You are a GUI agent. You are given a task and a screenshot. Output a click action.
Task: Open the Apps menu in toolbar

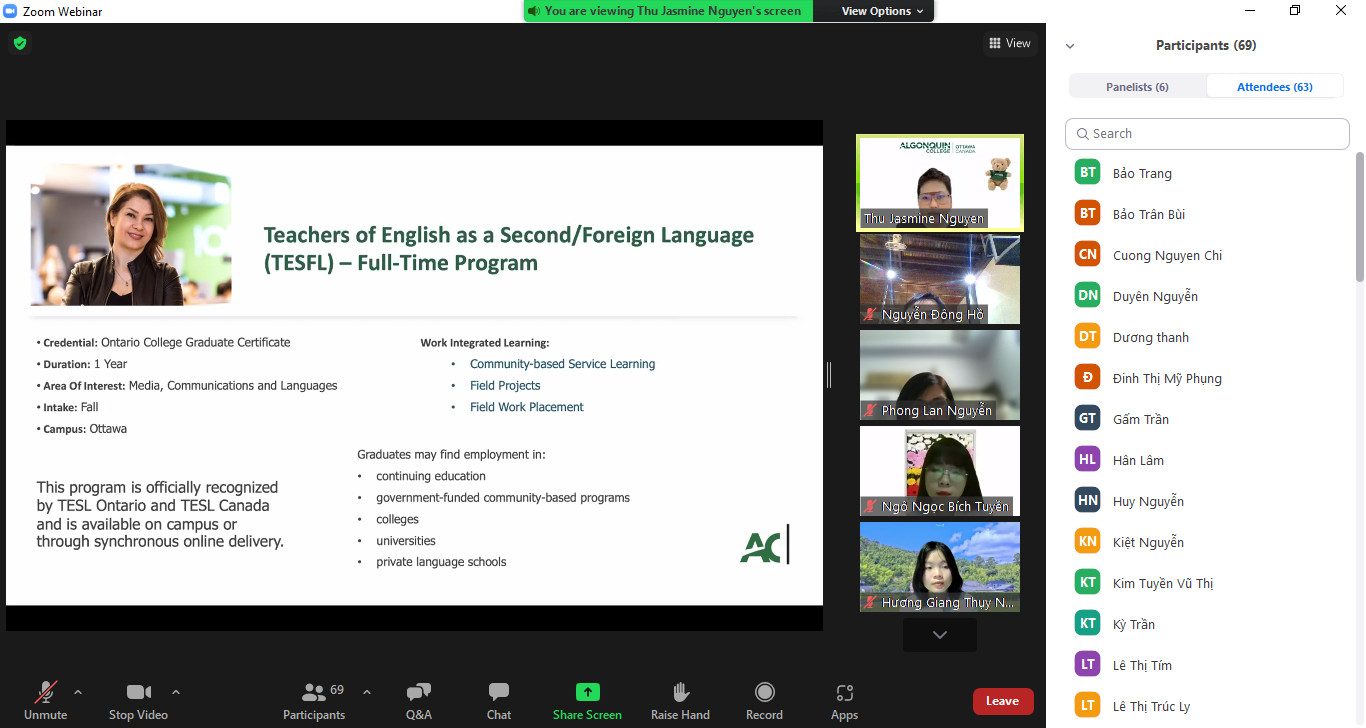[x=844, y=700]
